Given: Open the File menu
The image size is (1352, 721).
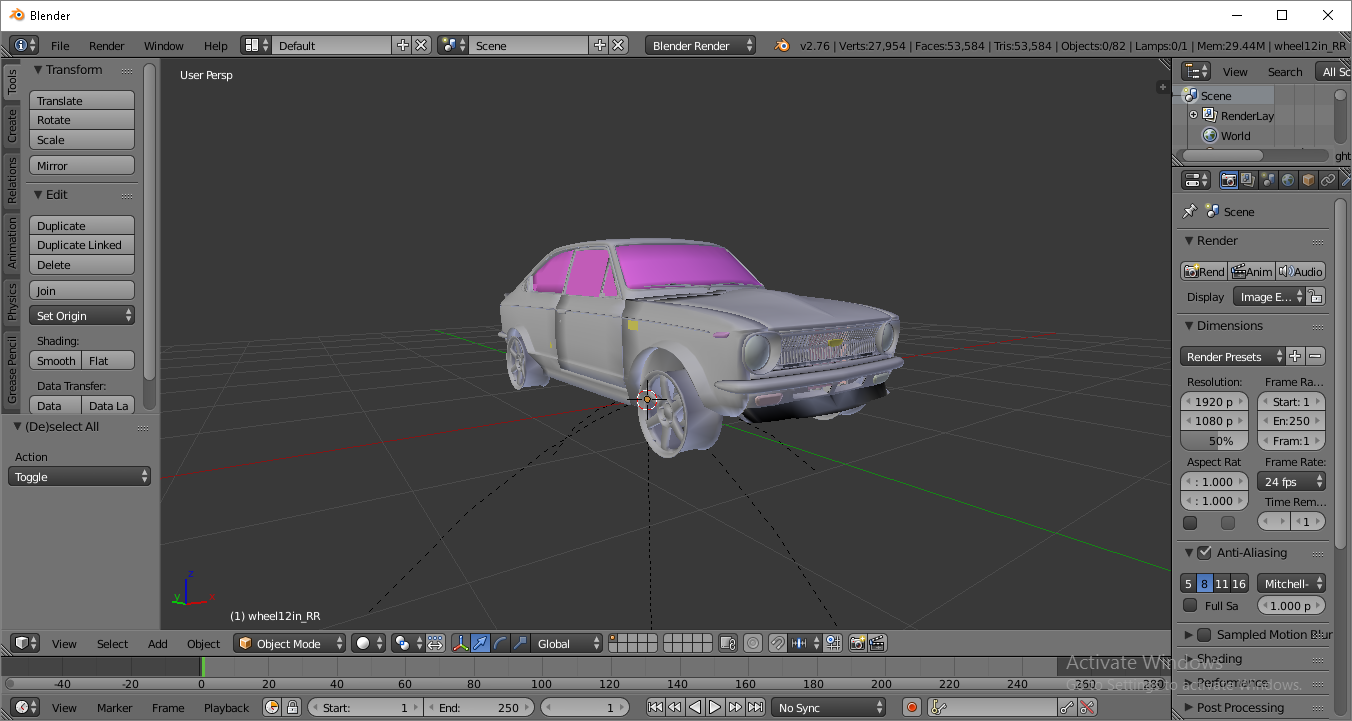Looking at the screenshot, I should (x=60, y=46).
